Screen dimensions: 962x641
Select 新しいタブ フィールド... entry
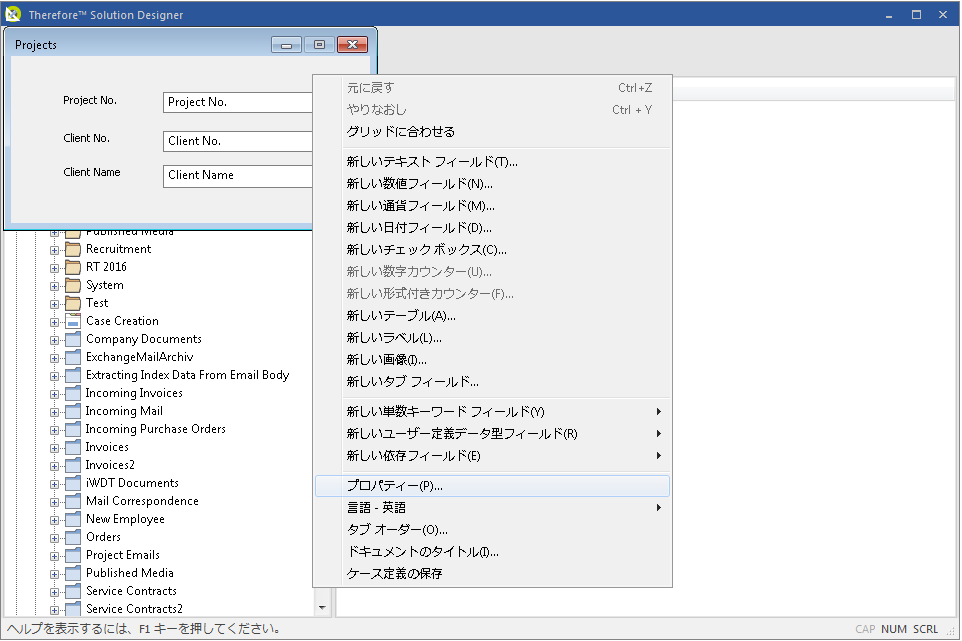(x=492, y=382)
